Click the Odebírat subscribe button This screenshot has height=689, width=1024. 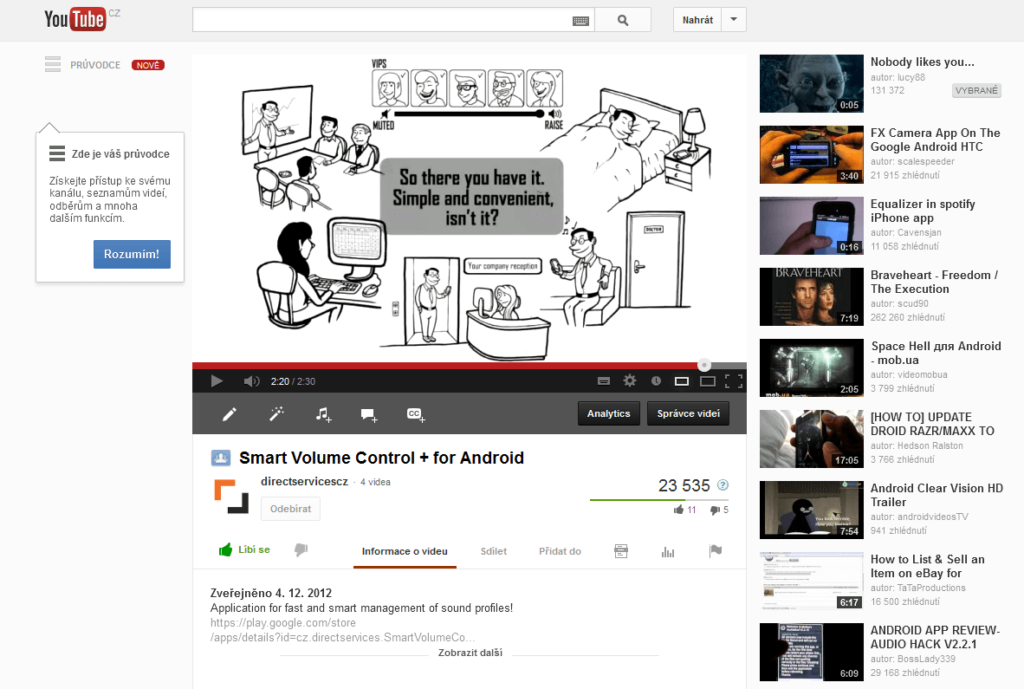pos(291,509)
